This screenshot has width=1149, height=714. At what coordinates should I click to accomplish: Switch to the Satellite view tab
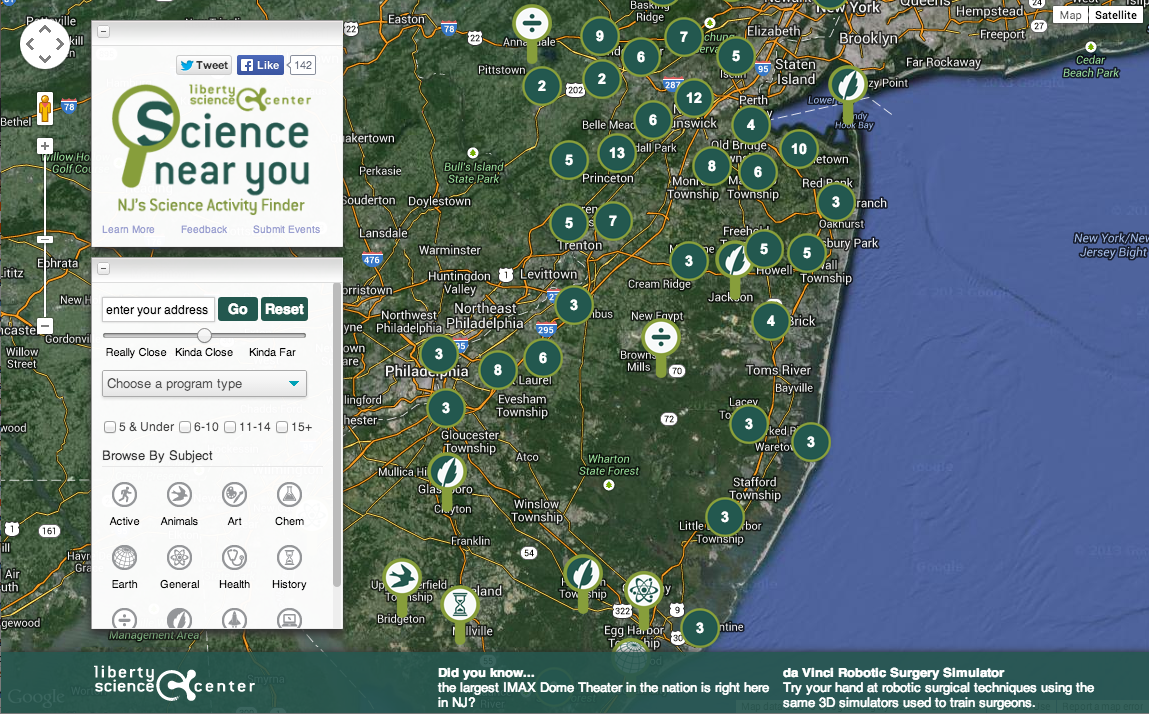[1115, 15]
